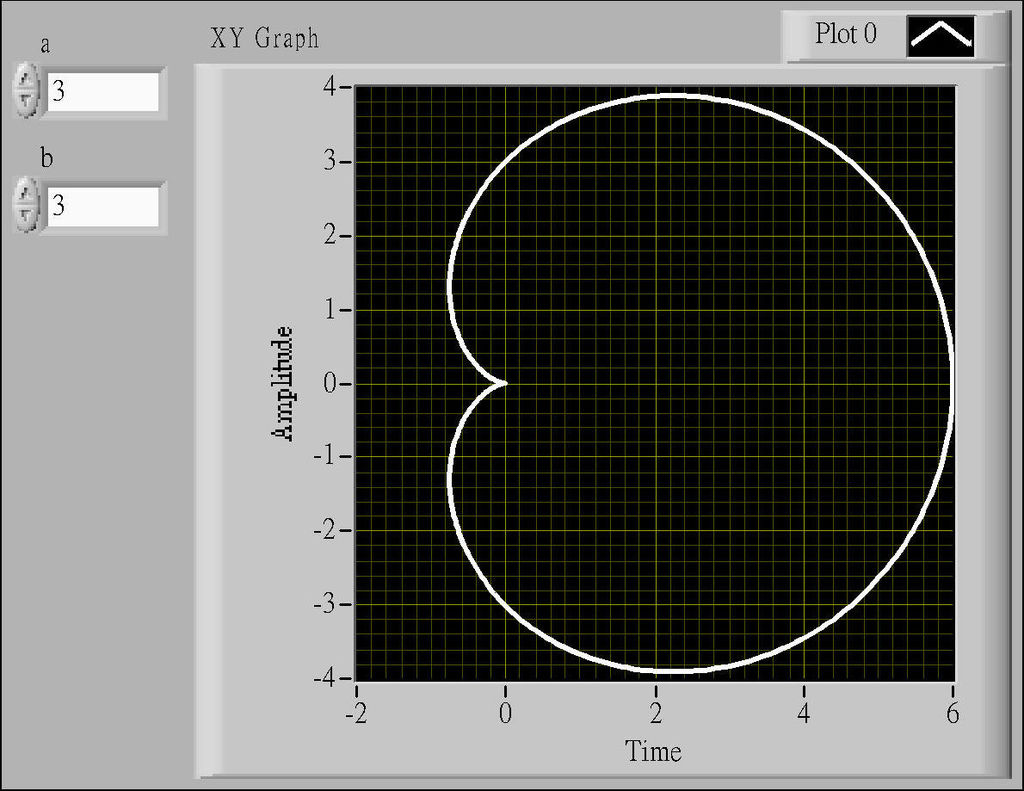Screen dimensions: 1024x791
Task: Click the y-axis tick label -2
Action: [325, 530]
